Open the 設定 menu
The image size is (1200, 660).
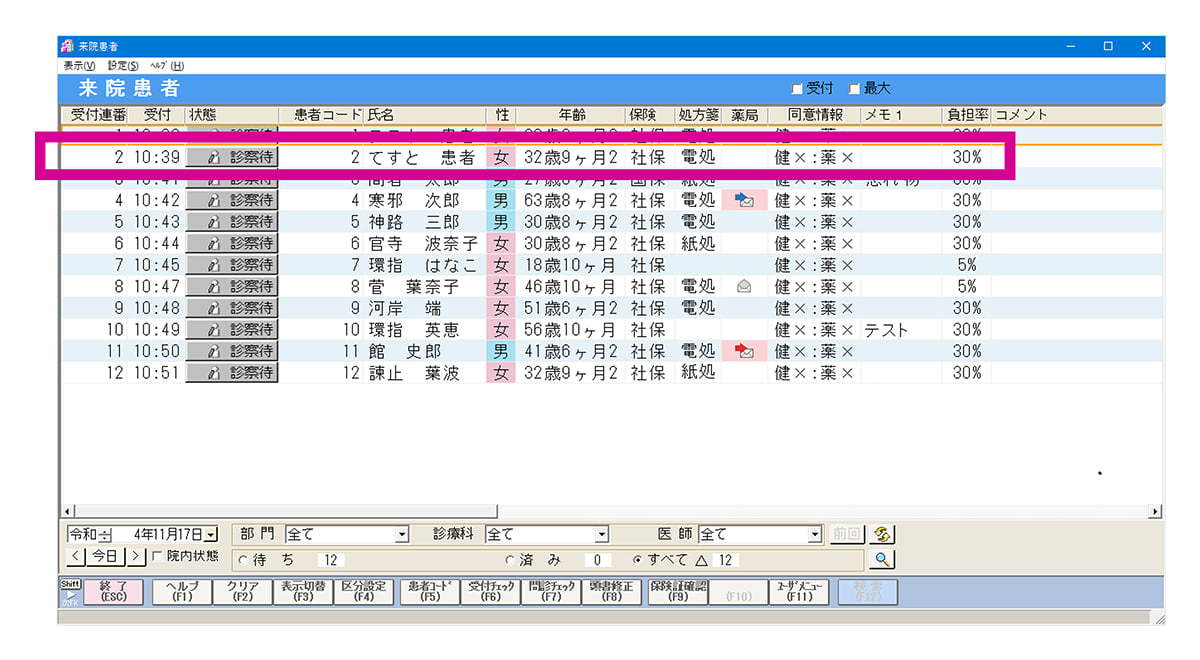123,65
